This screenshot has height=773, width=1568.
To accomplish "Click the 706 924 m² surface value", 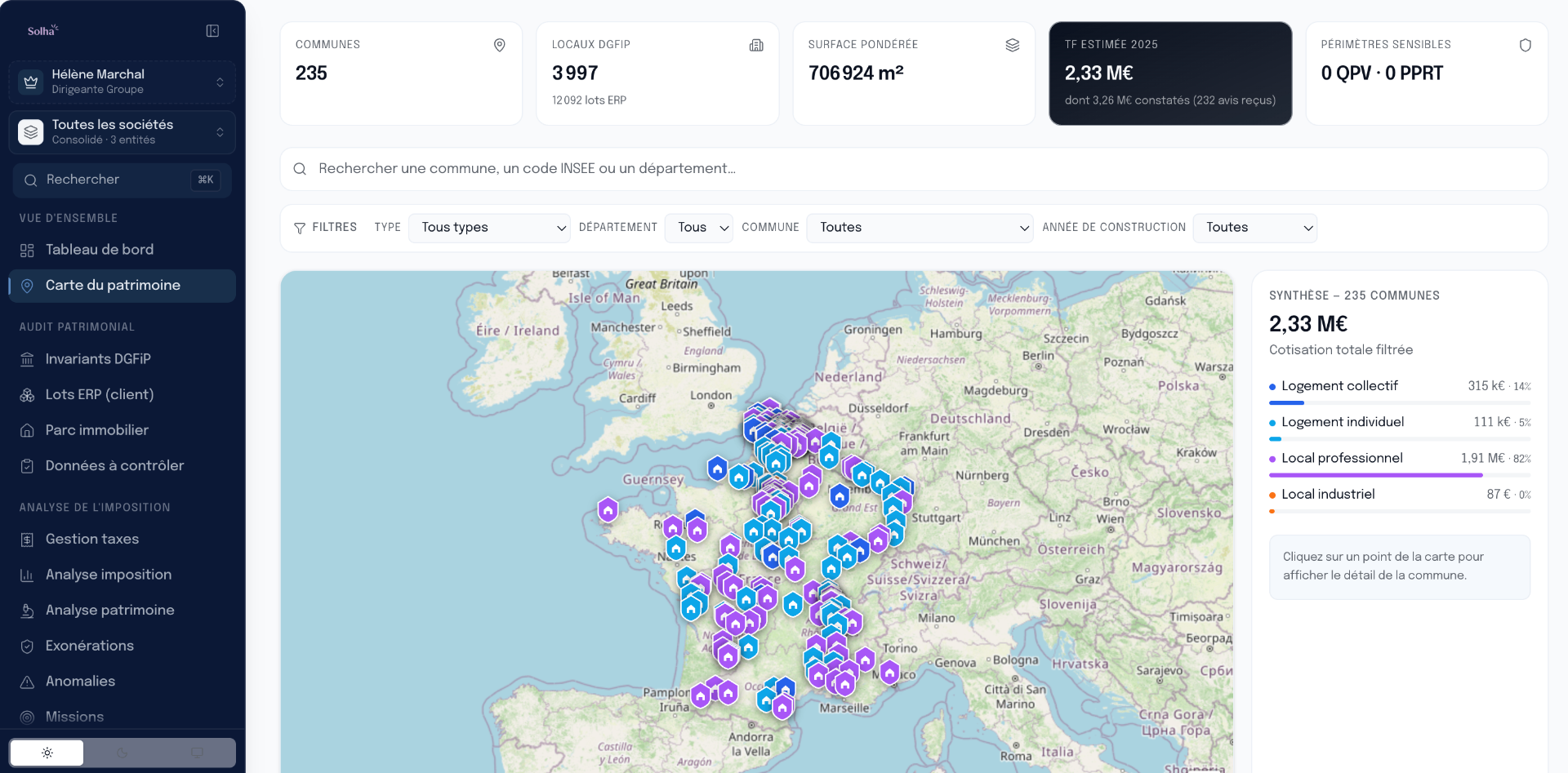I will 856,73.
